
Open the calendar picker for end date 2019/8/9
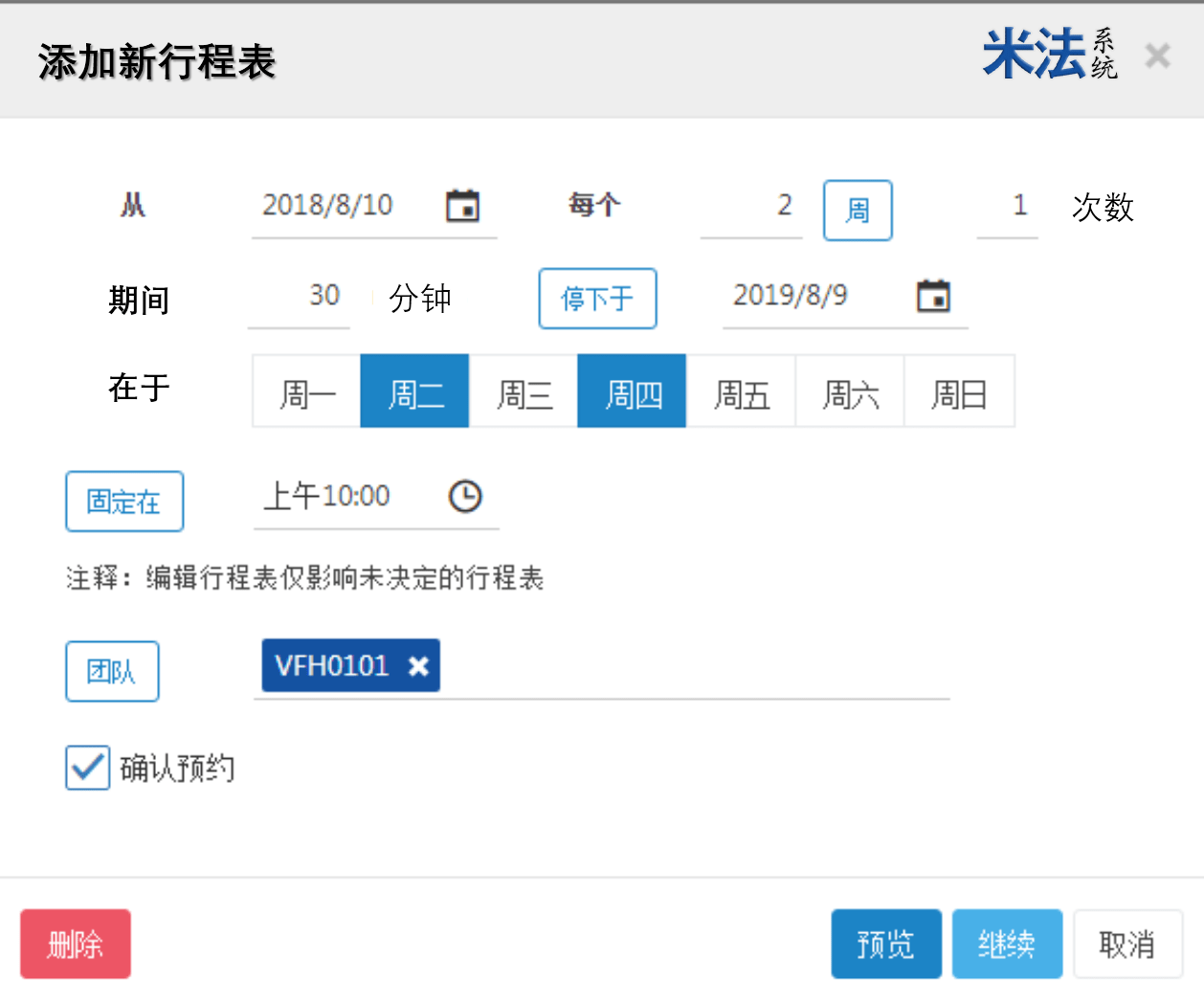coord(933,296)
